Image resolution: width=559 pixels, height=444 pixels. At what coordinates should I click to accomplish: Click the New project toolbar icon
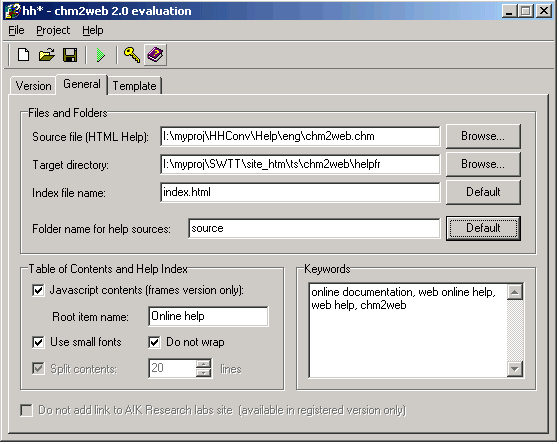point(24,55)
